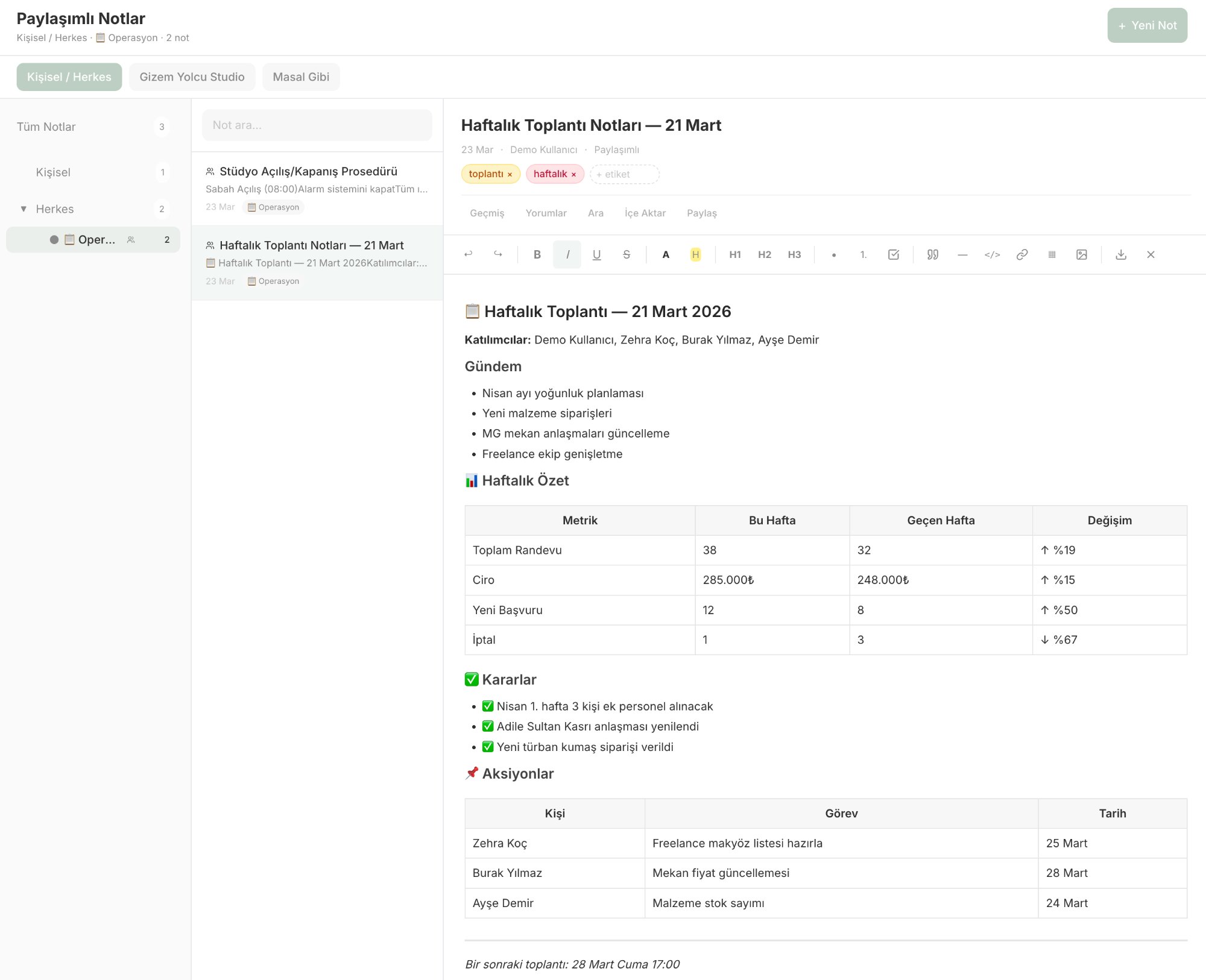The width and height of the screenshot is (1206, 980).
Task: Toggle italic formatting
Action: point(567,254)
